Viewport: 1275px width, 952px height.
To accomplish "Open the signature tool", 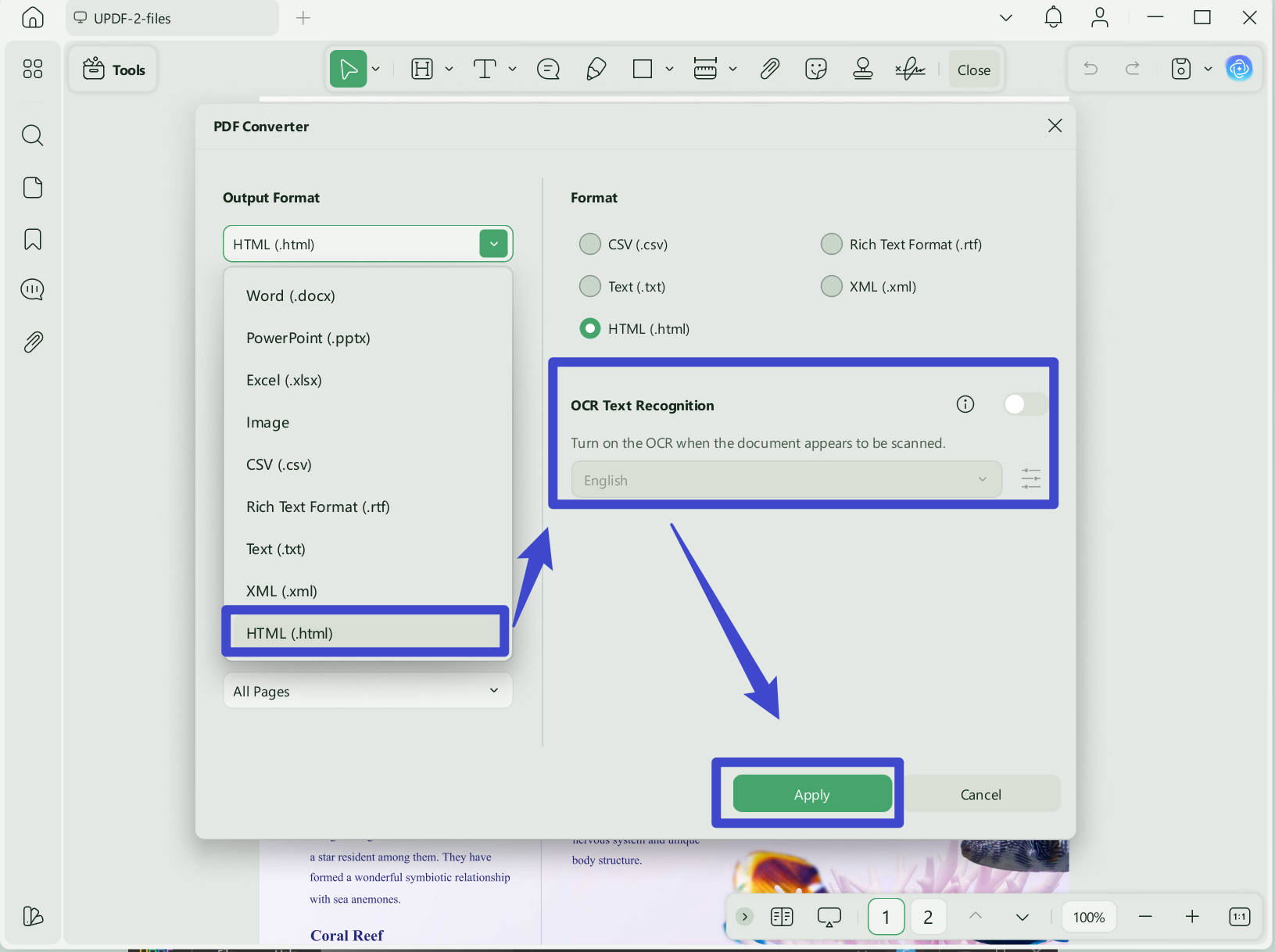I will [910, 70].
